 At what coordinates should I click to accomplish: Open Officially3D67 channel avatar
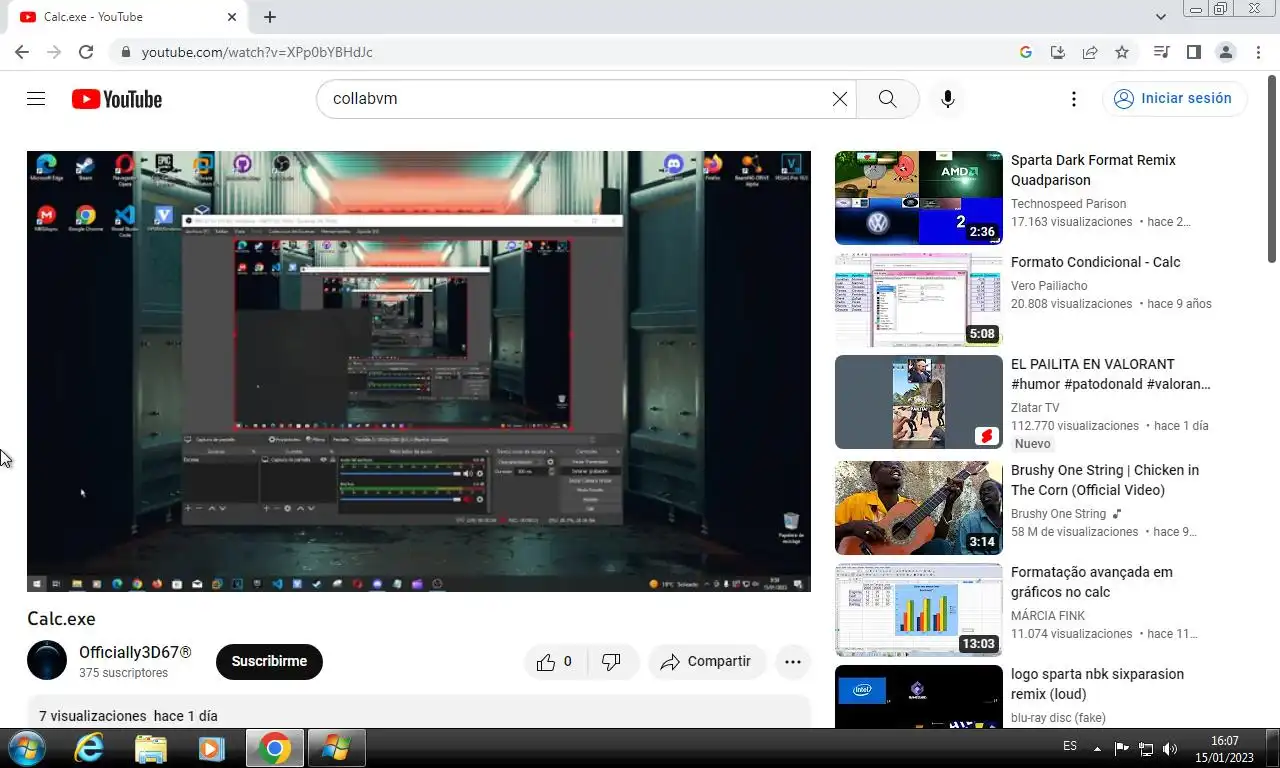[x=47, y=661]
